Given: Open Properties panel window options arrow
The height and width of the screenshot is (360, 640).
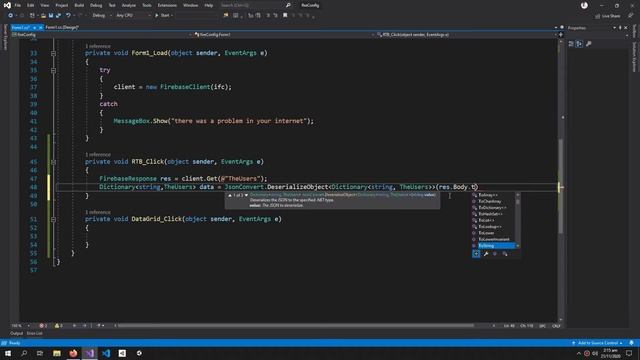Looking at the screenshot, I should point(615,28).
